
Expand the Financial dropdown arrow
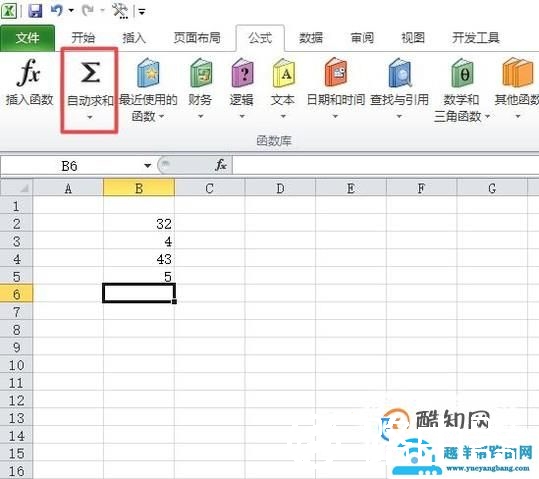(200, 116)
